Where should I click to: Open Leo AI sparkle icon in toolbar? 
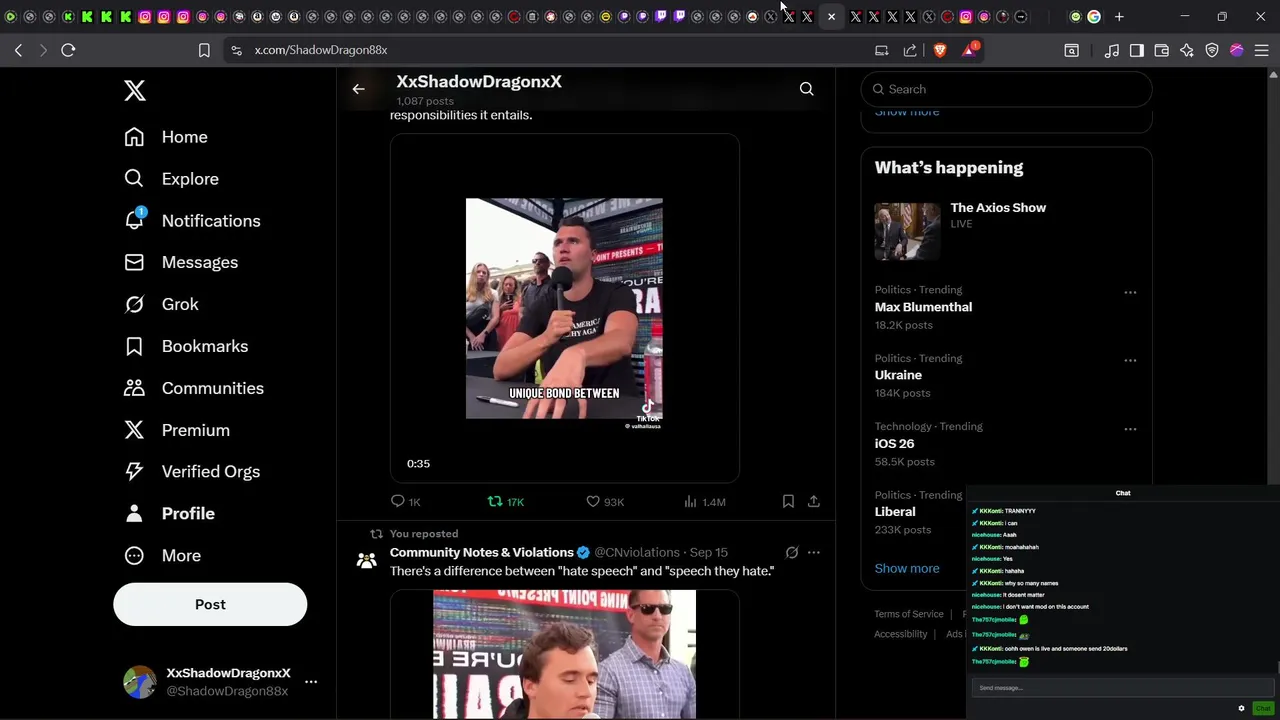point(1187,50)
